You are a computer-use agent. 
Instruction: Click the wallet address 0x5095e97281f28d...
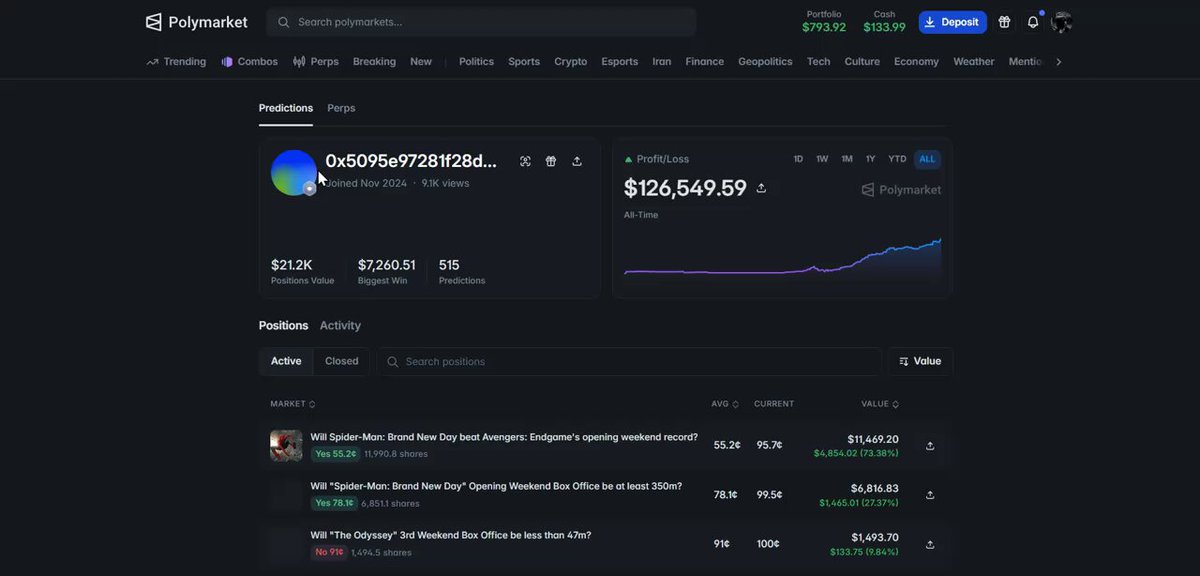pos(411,161)
